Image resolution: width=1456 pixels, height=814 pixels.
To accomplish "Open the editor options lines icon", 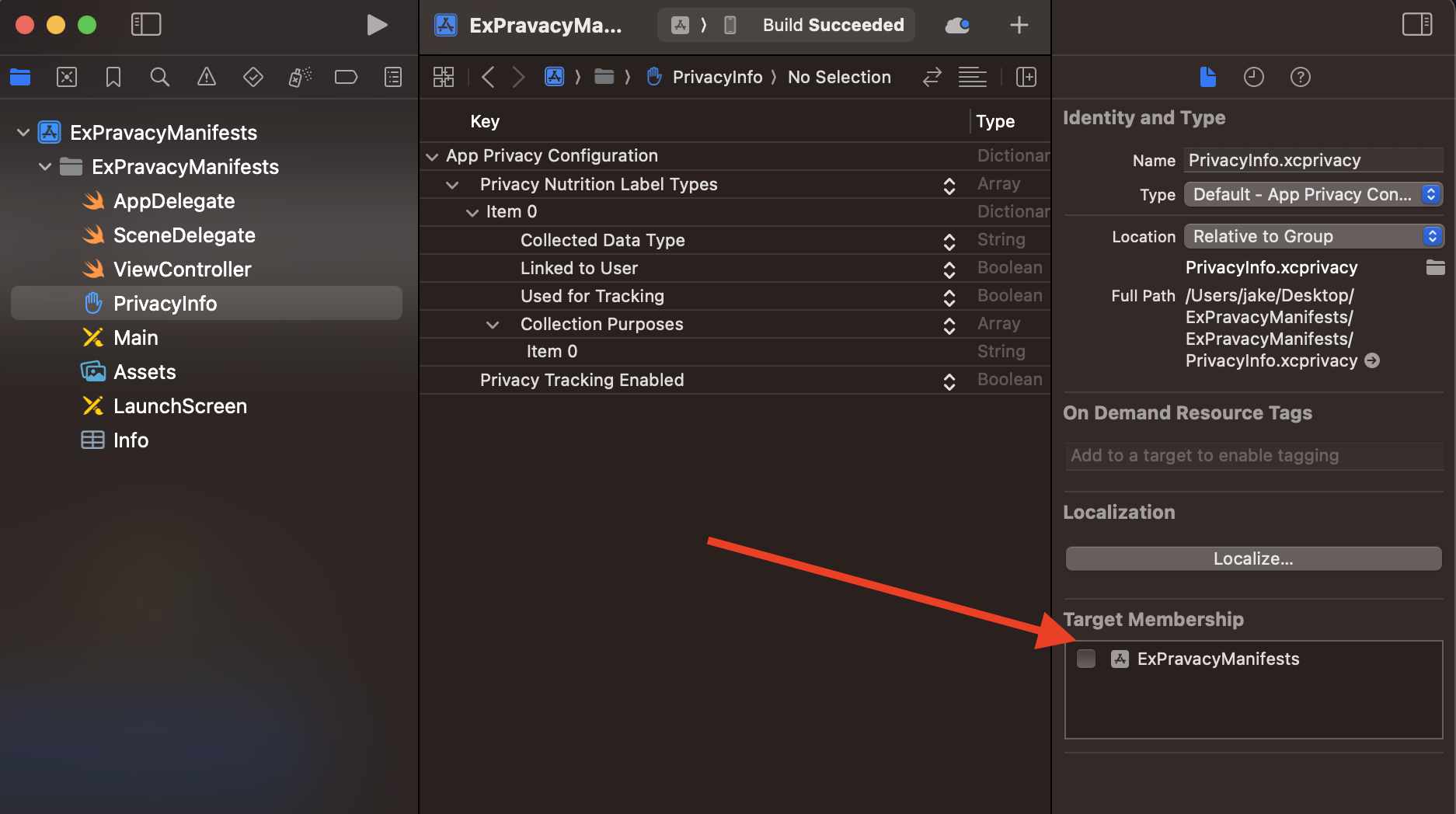I will tap(973, 77).
